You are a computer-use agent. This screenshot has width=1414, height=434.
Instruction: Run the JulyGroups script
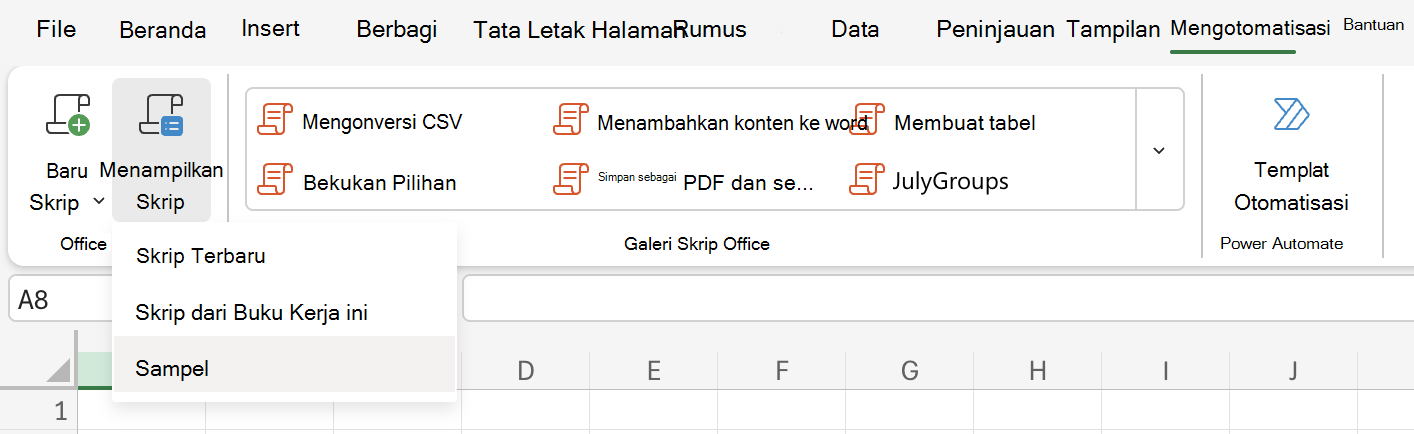point(929,181)
